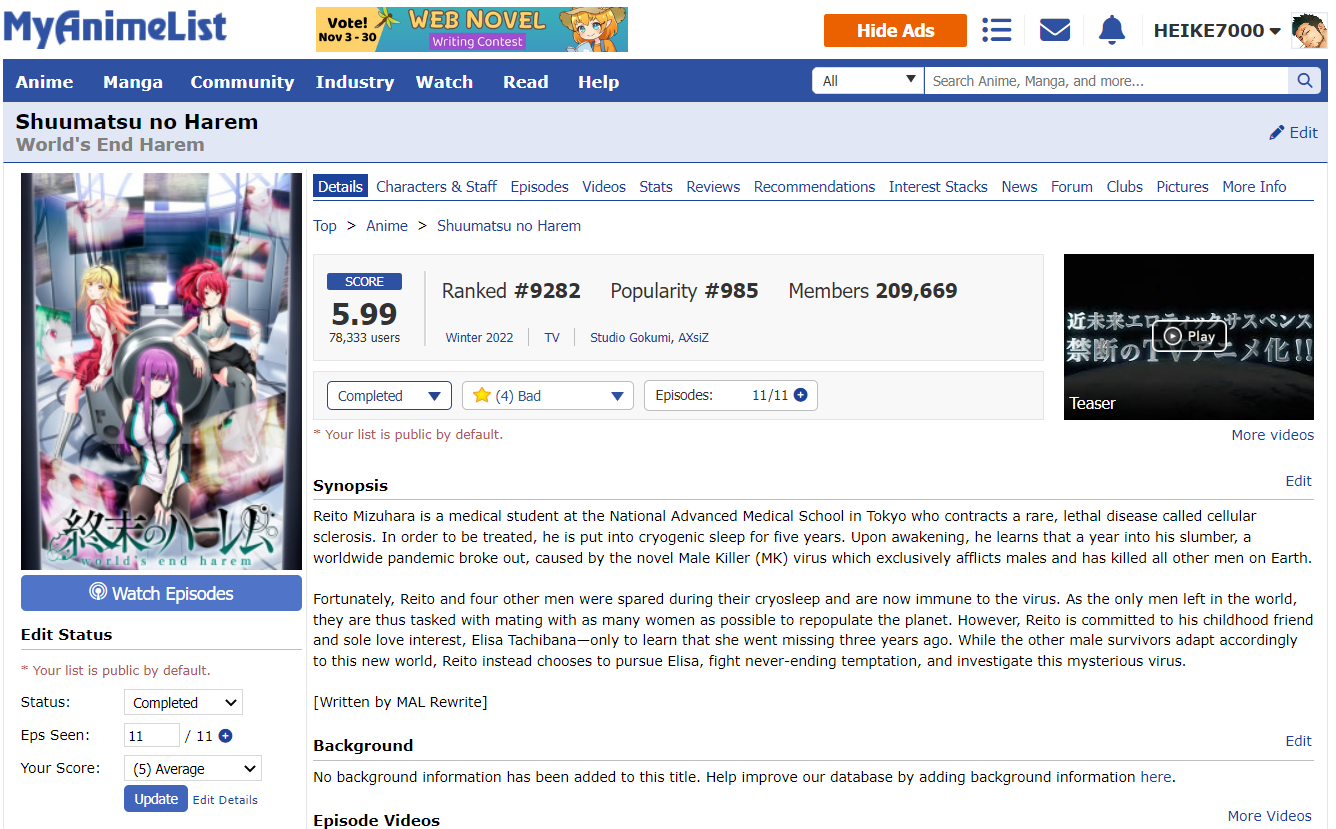
Task: Open the All search category dropdown
Action: (867, 81)
